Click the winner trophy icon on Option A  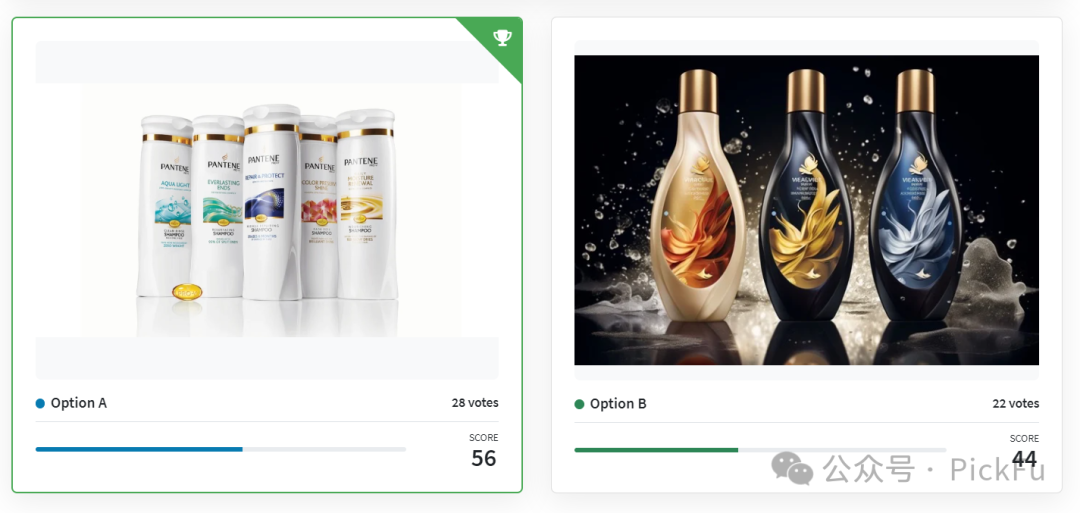coord(502,38)
